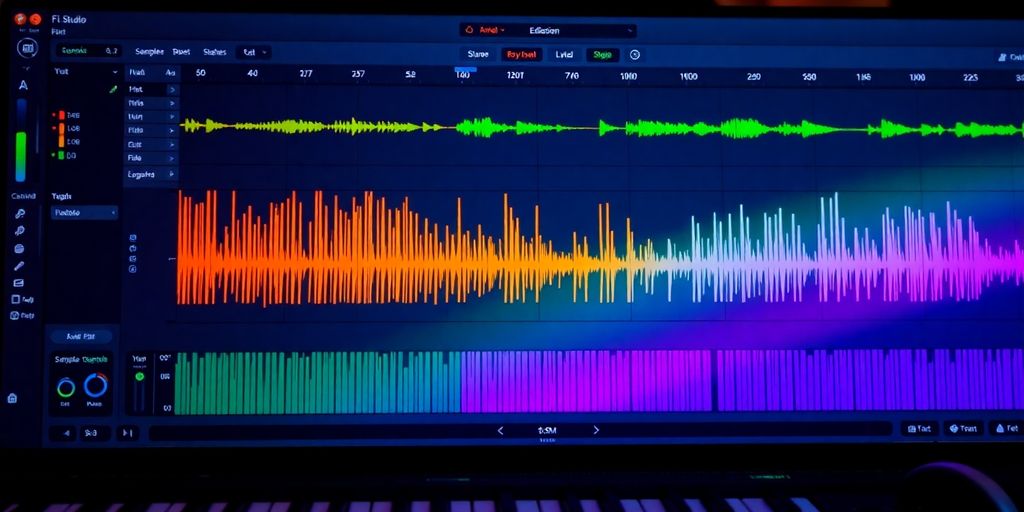Click the round grid icon below FL Studio title
This screenshot has width=1024, height=512.
point(27,48)
